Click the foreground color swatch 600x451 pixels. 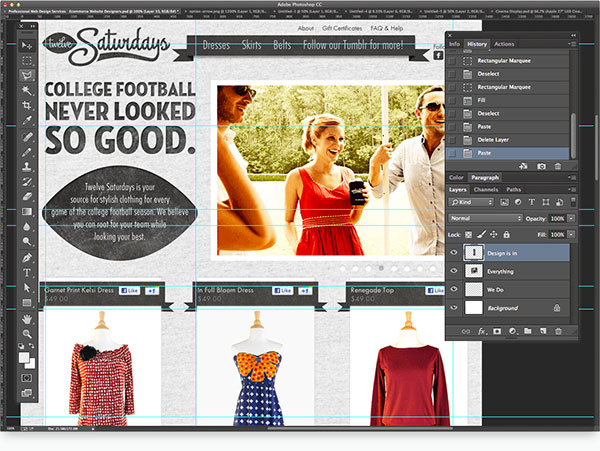pyautogui.click(x=24, y=355)
